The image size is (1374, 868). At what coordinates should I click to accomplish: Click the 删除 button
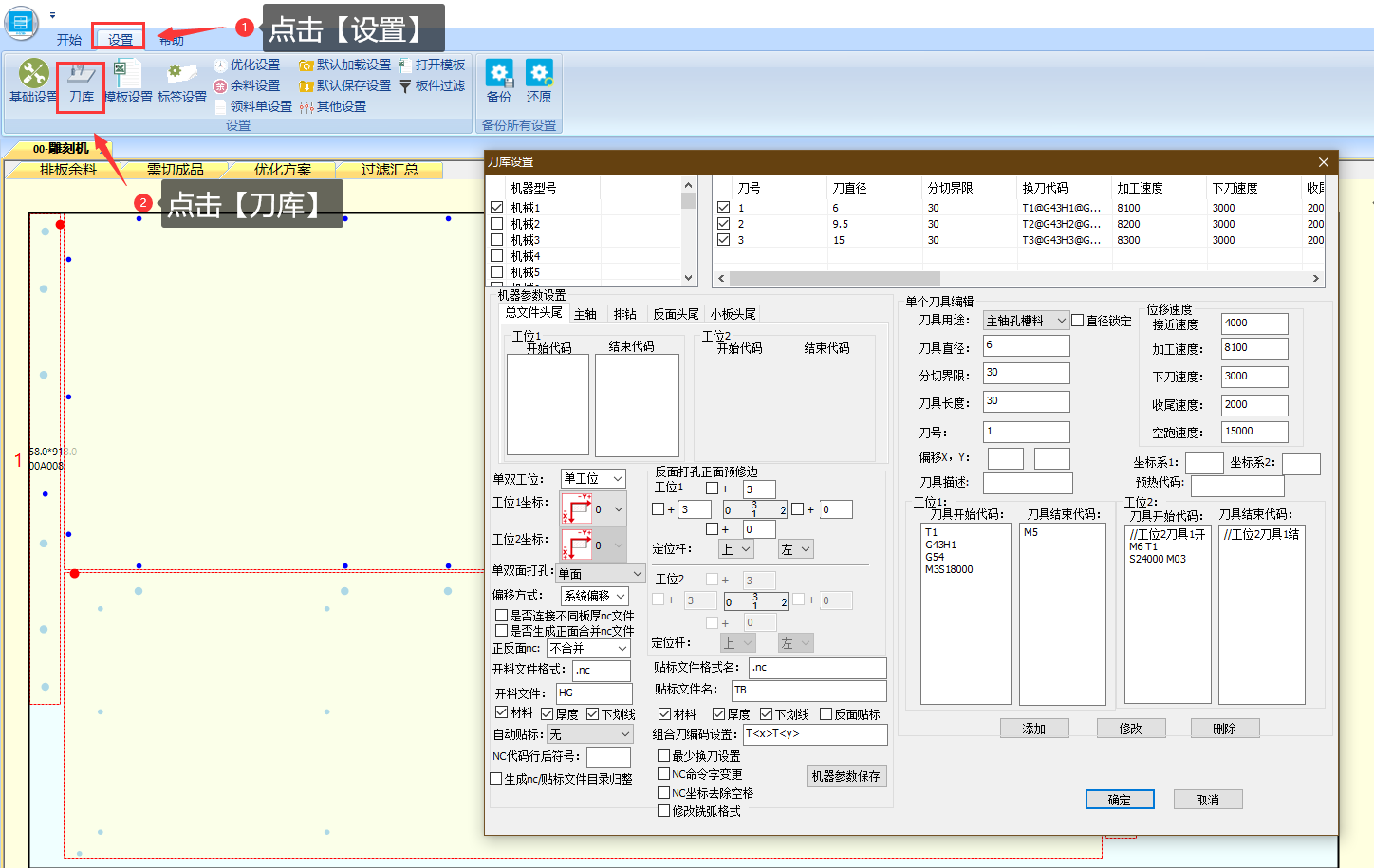tap(1225, 729)
